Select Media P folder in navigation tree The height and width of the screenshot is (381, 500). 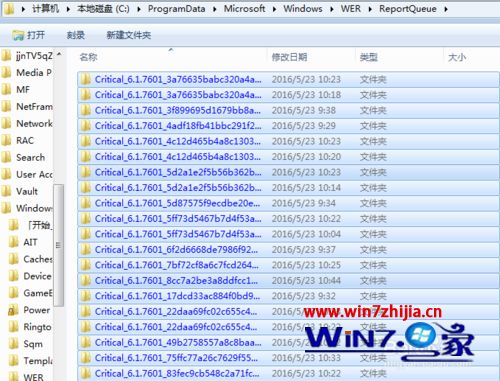tap(27, 72)
